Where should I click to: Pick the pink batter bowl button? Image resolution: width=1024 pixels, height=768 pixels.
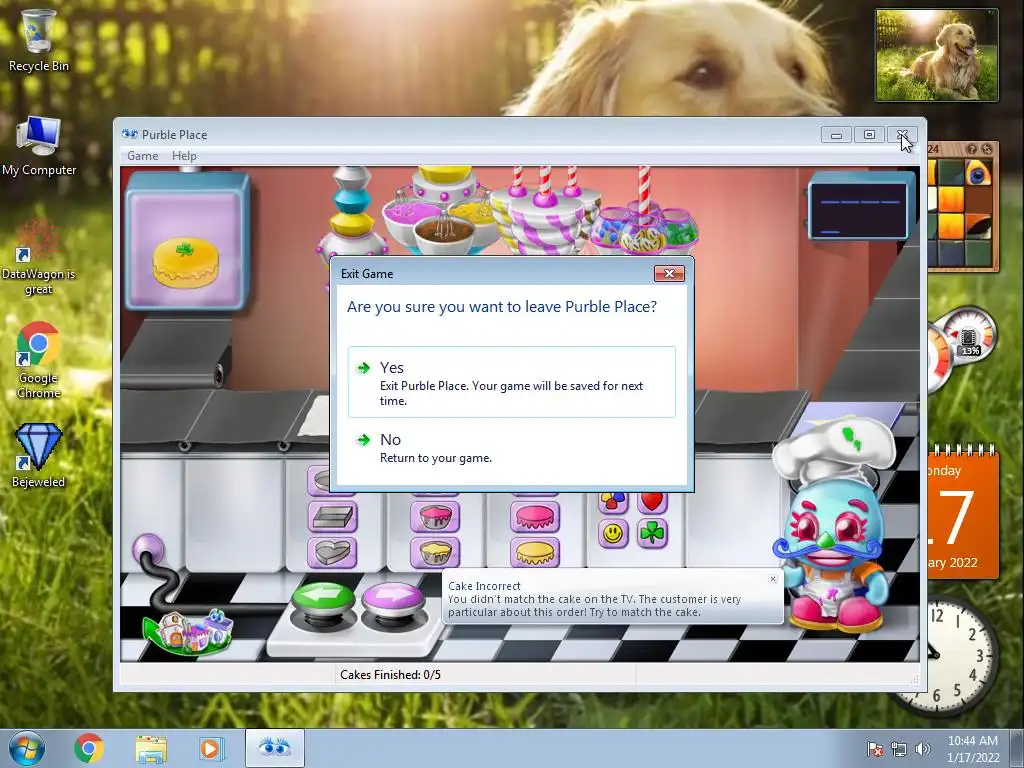pos(435,517)
